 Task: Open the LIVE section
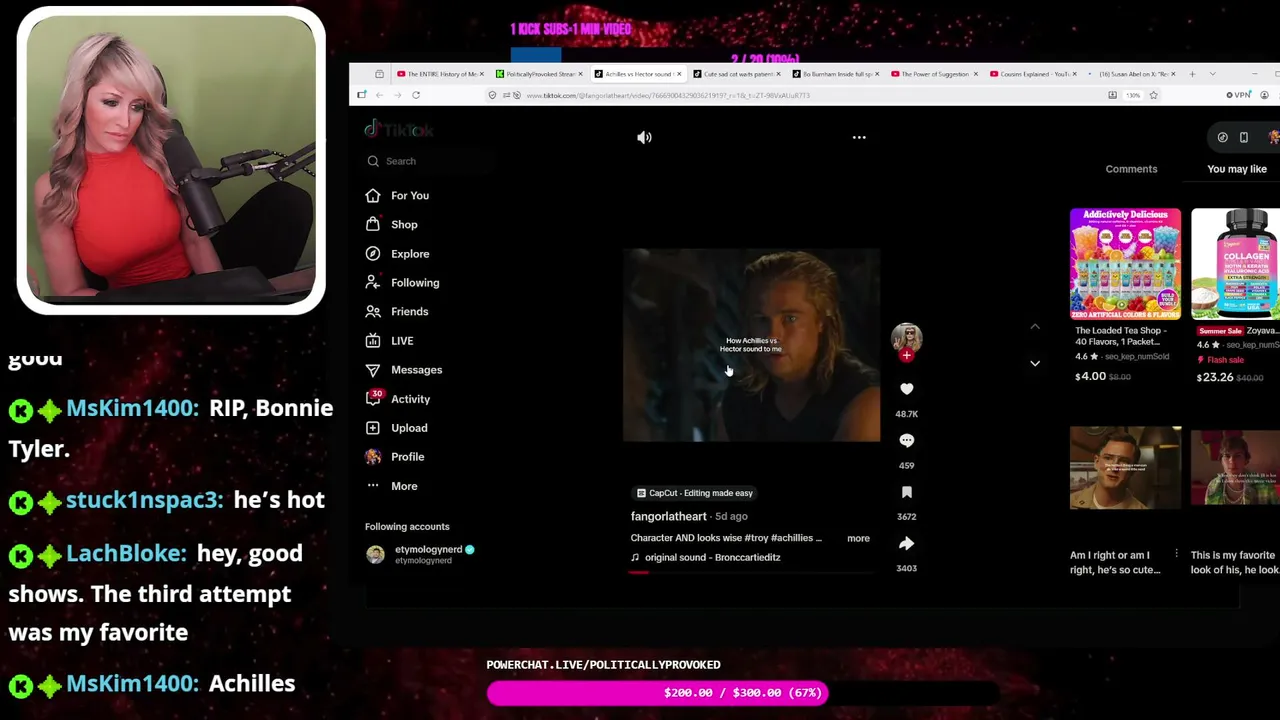point(389,341)
